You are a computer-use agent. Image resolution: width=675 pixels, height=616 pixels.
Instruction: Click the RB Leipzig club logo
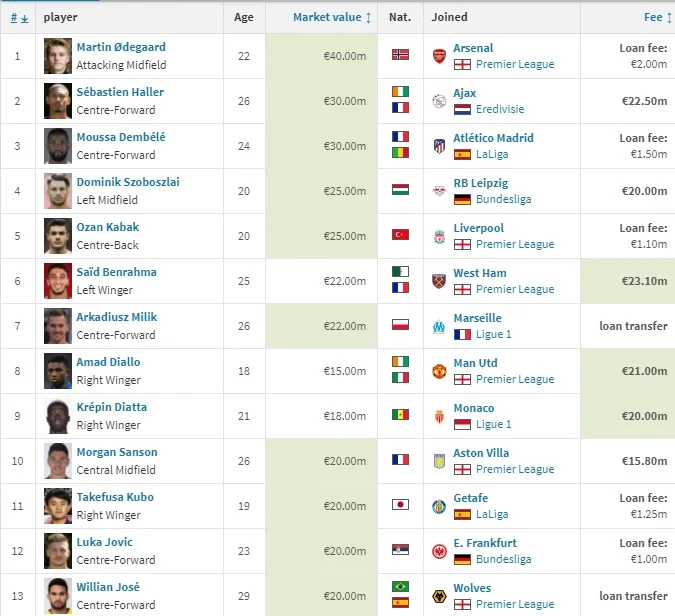click(x=438, y=191)
